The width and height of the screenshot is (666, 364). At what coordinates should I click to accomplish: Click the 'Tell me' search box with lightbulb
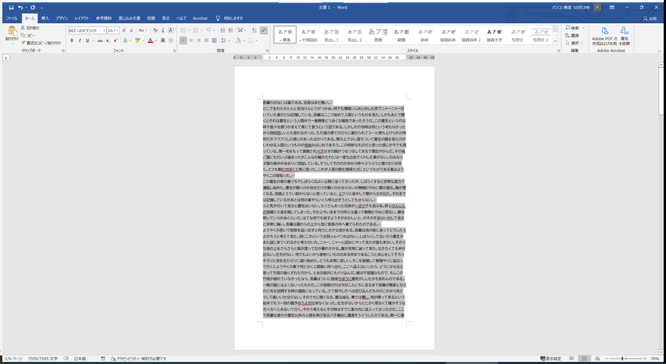230,18
